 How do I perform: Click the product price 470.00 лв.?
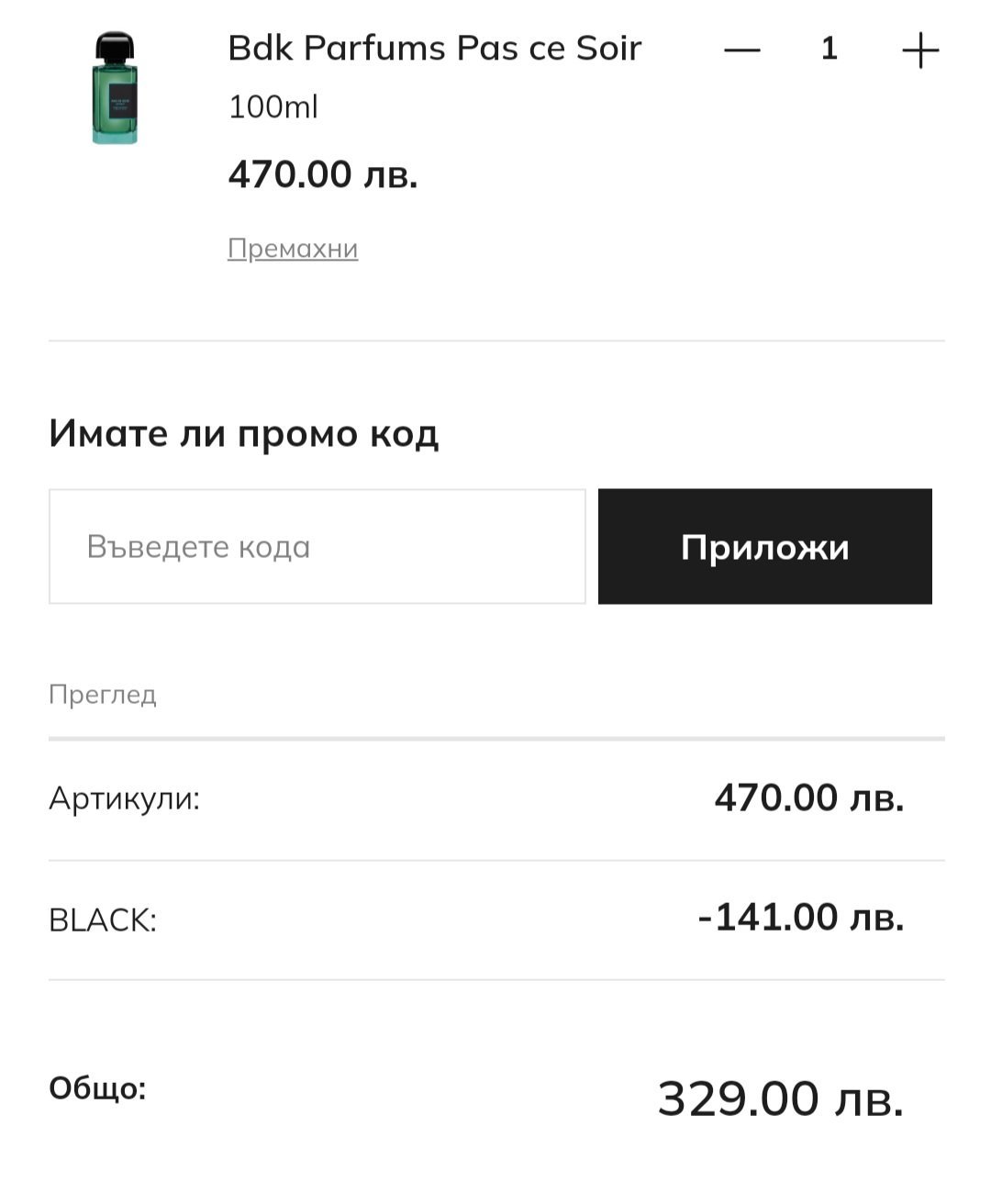[x=323, y=173]
